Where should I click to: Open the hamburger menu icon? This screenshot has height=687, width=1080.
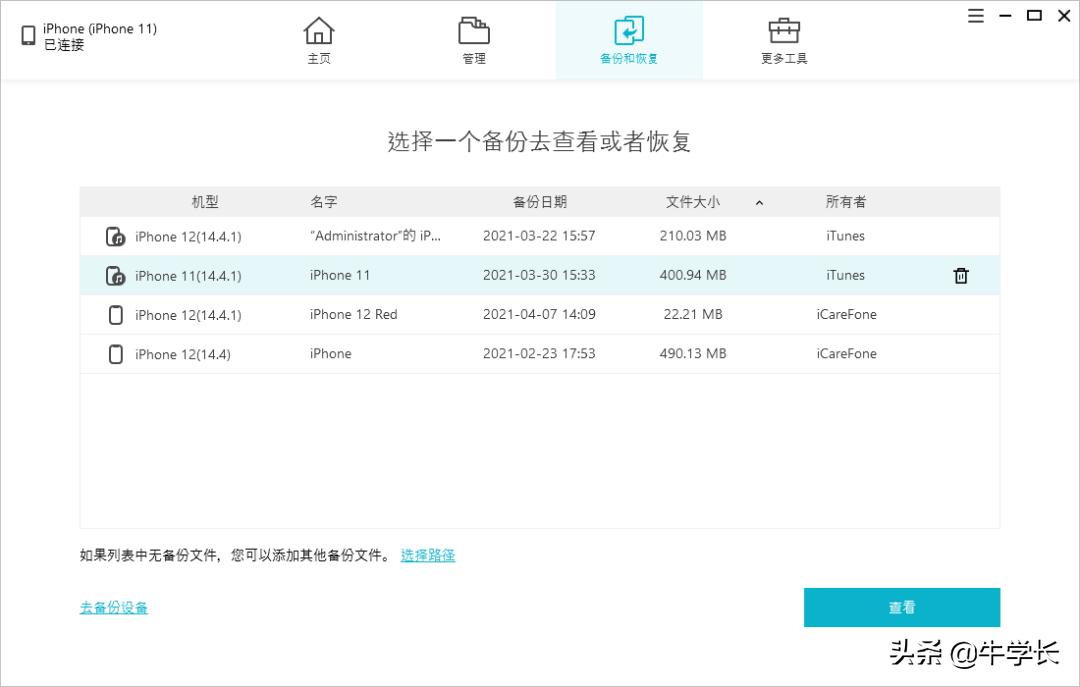[975, 15]
